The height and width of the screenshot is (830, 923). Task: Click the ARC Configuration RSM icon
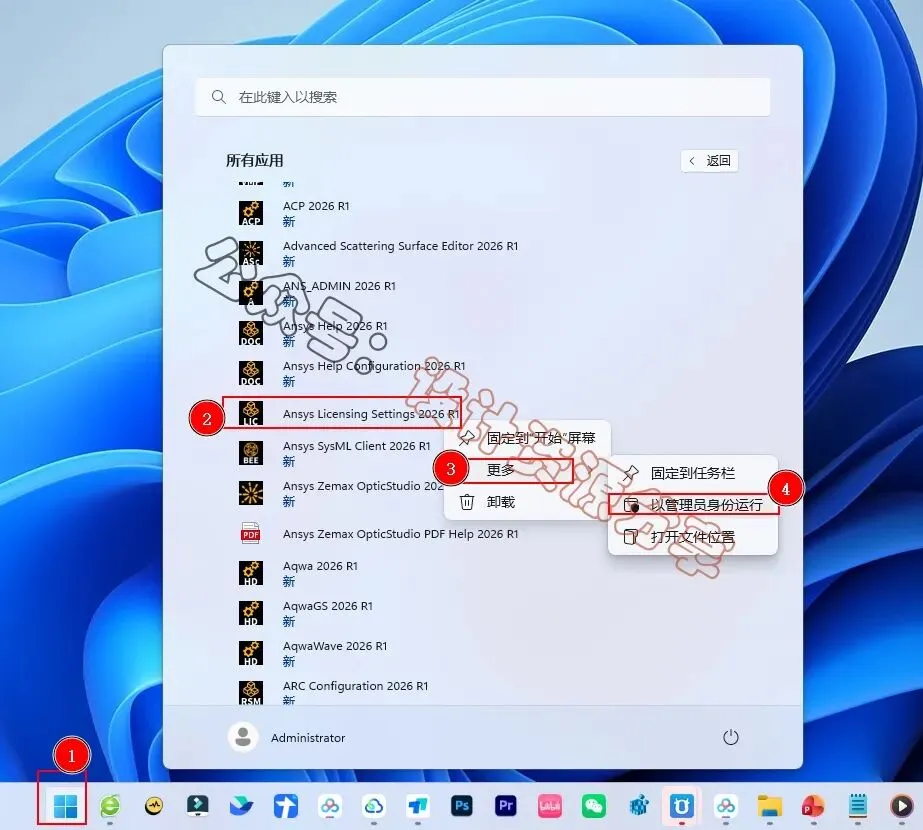251,693
